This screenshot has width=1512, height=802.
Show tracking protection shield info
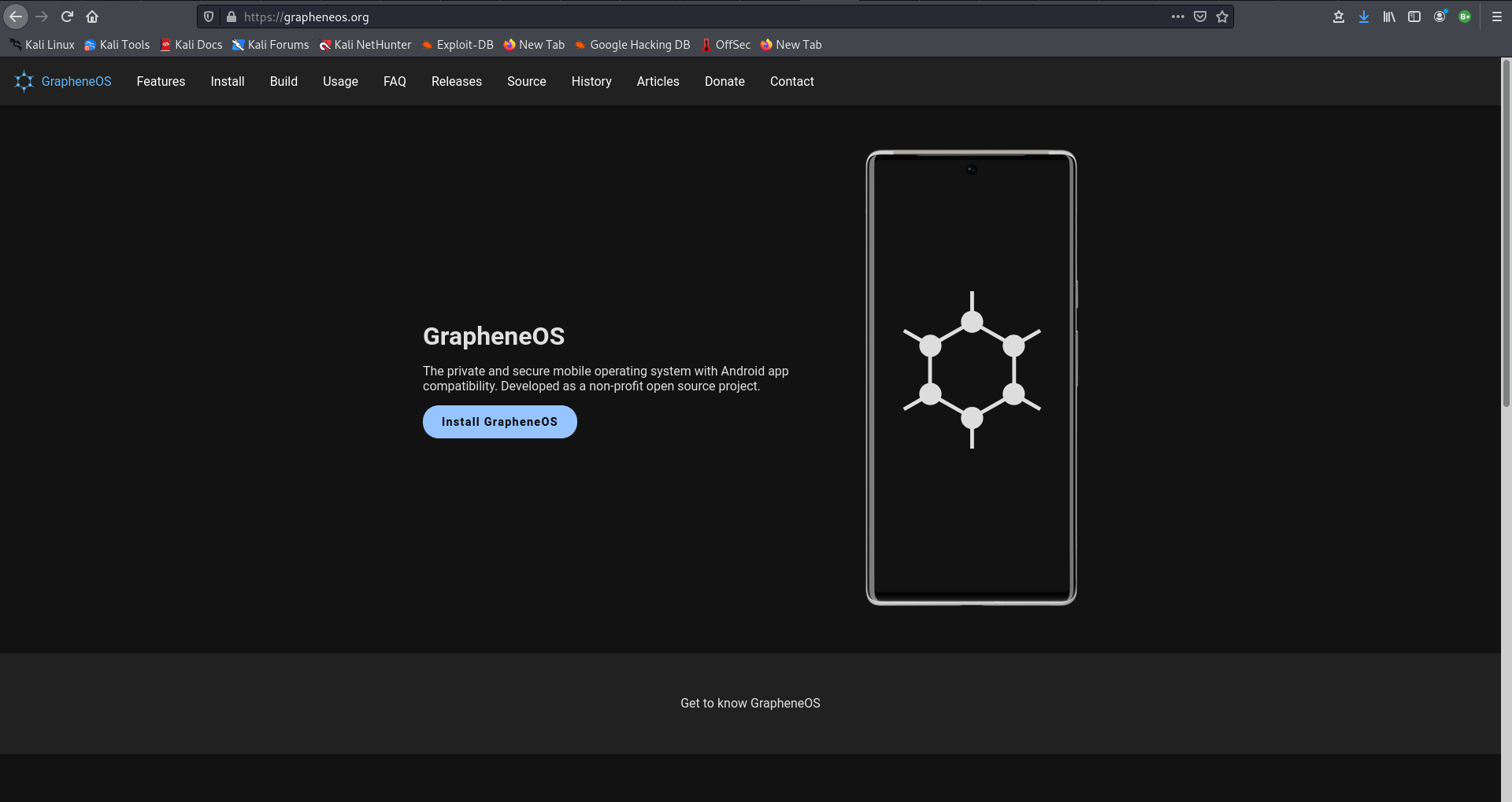click(209, 17)
